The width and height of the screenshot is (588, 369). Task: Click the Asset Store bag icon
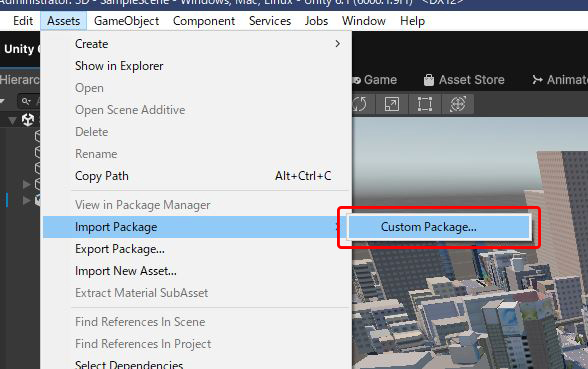coord(429,80)
